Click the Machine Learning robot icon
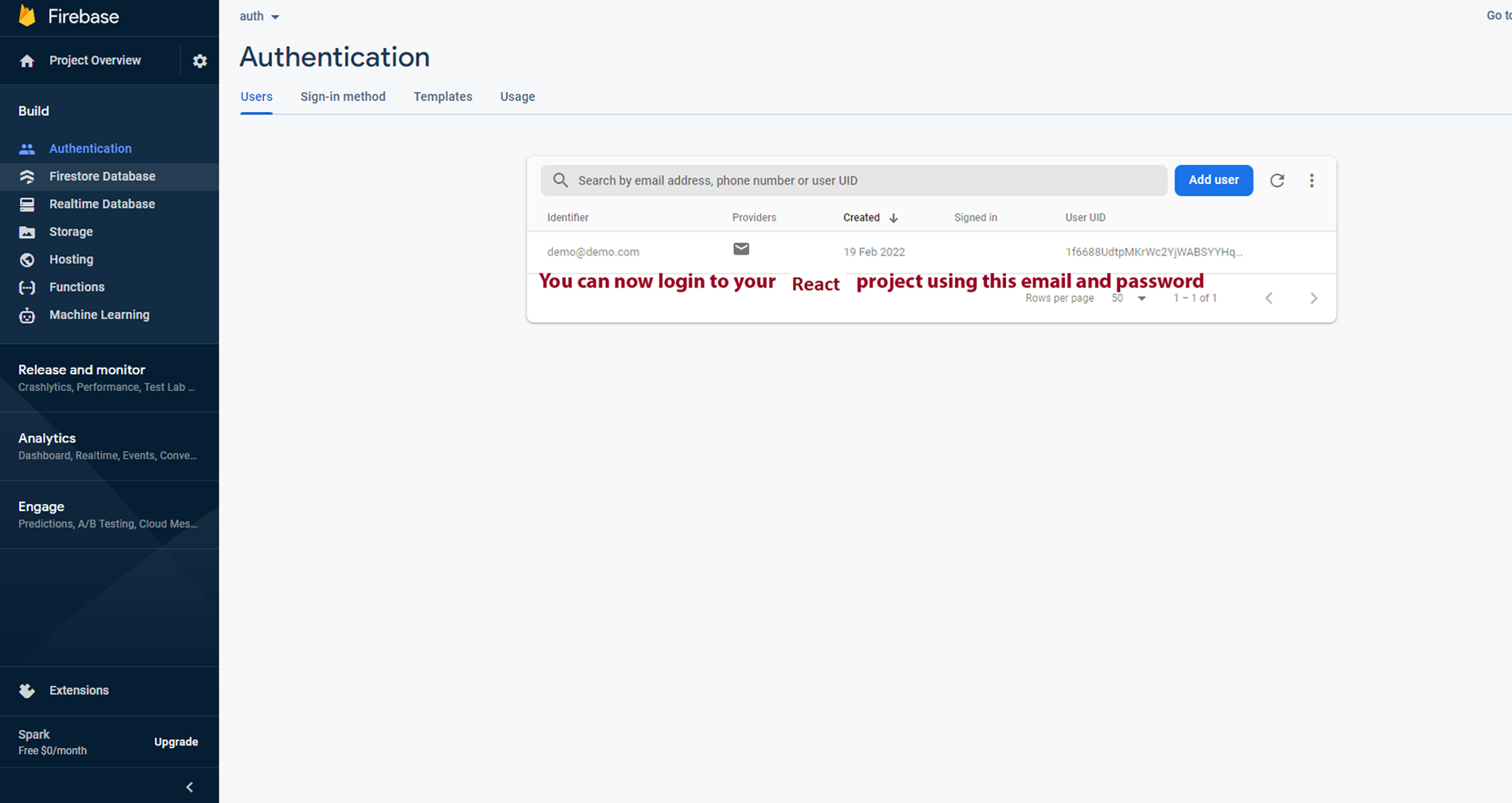Screen dimensions: 1512x803 tap(27, 315)
